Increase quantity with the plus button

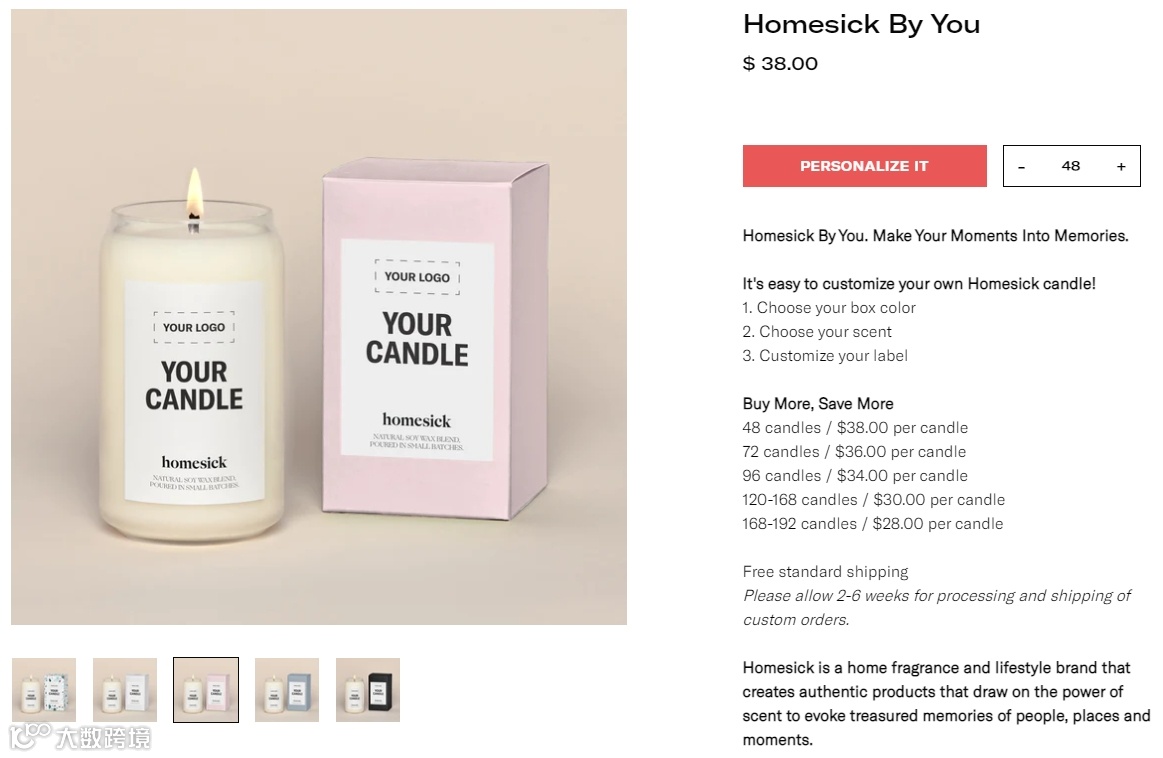point(1121,167)
